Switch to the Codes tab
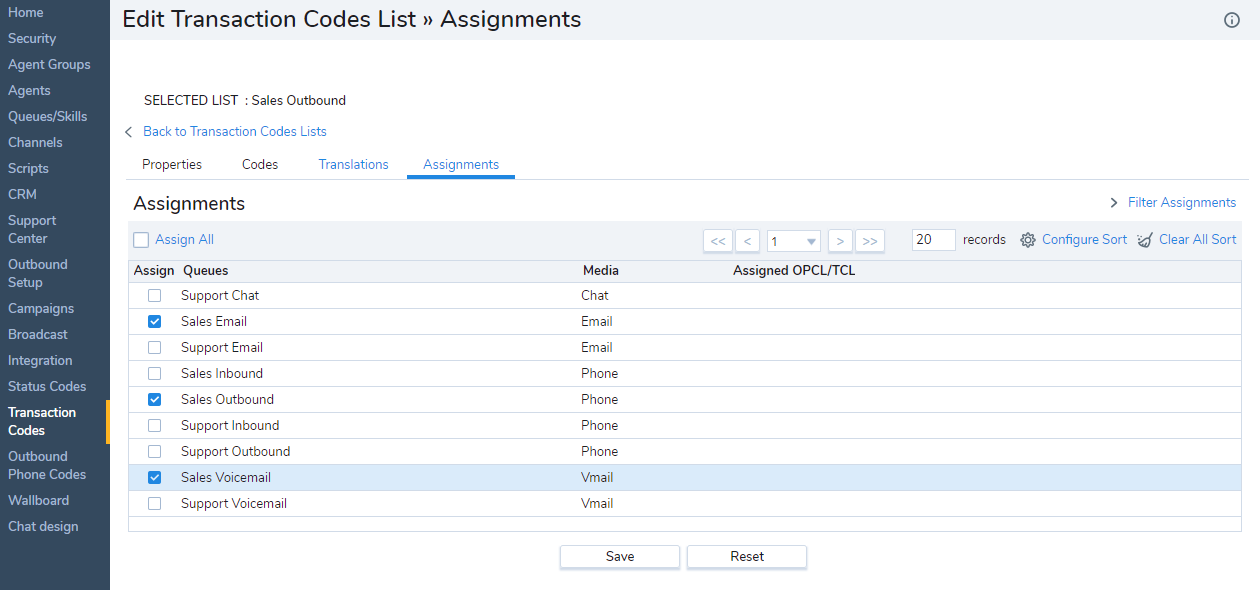Screen dimensions: 1260x590 pyautogui.click(x=260, y=164)
